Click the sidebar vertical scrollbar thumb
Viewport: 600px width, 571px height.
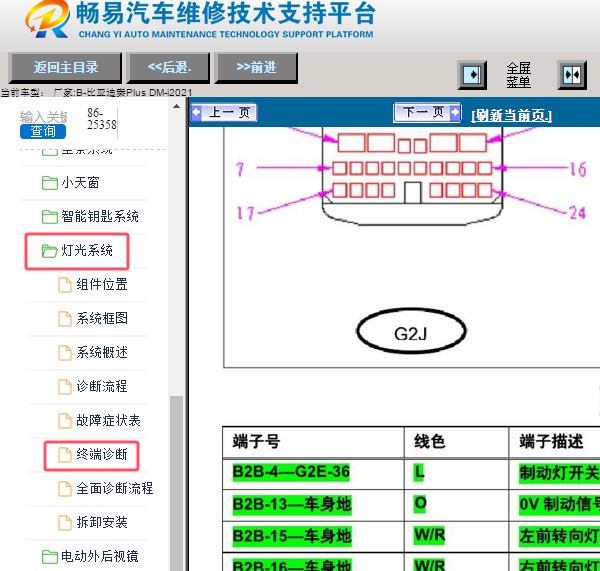[x=176, y=483]
